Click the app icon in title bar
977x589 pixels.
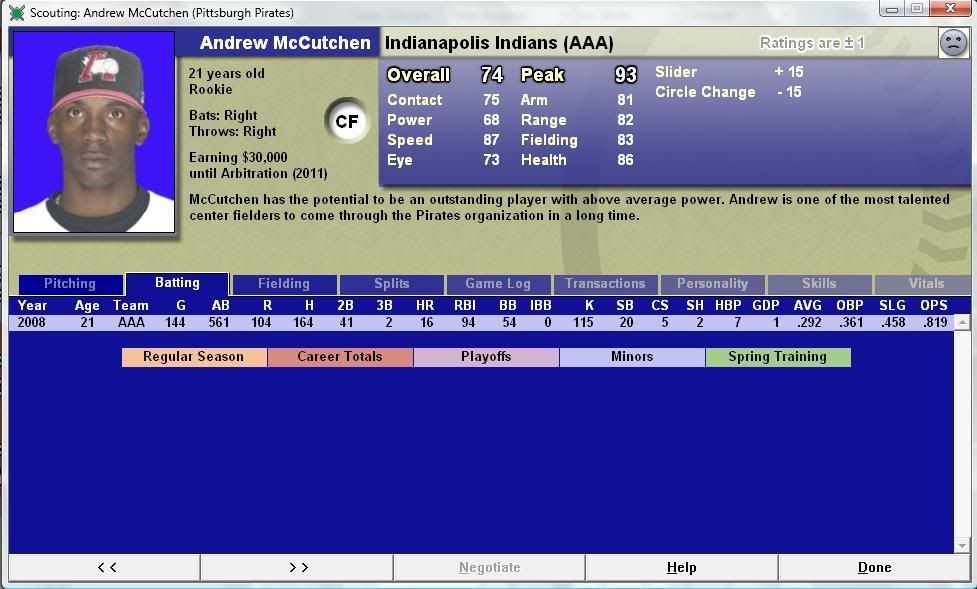(x=16, y=13)
